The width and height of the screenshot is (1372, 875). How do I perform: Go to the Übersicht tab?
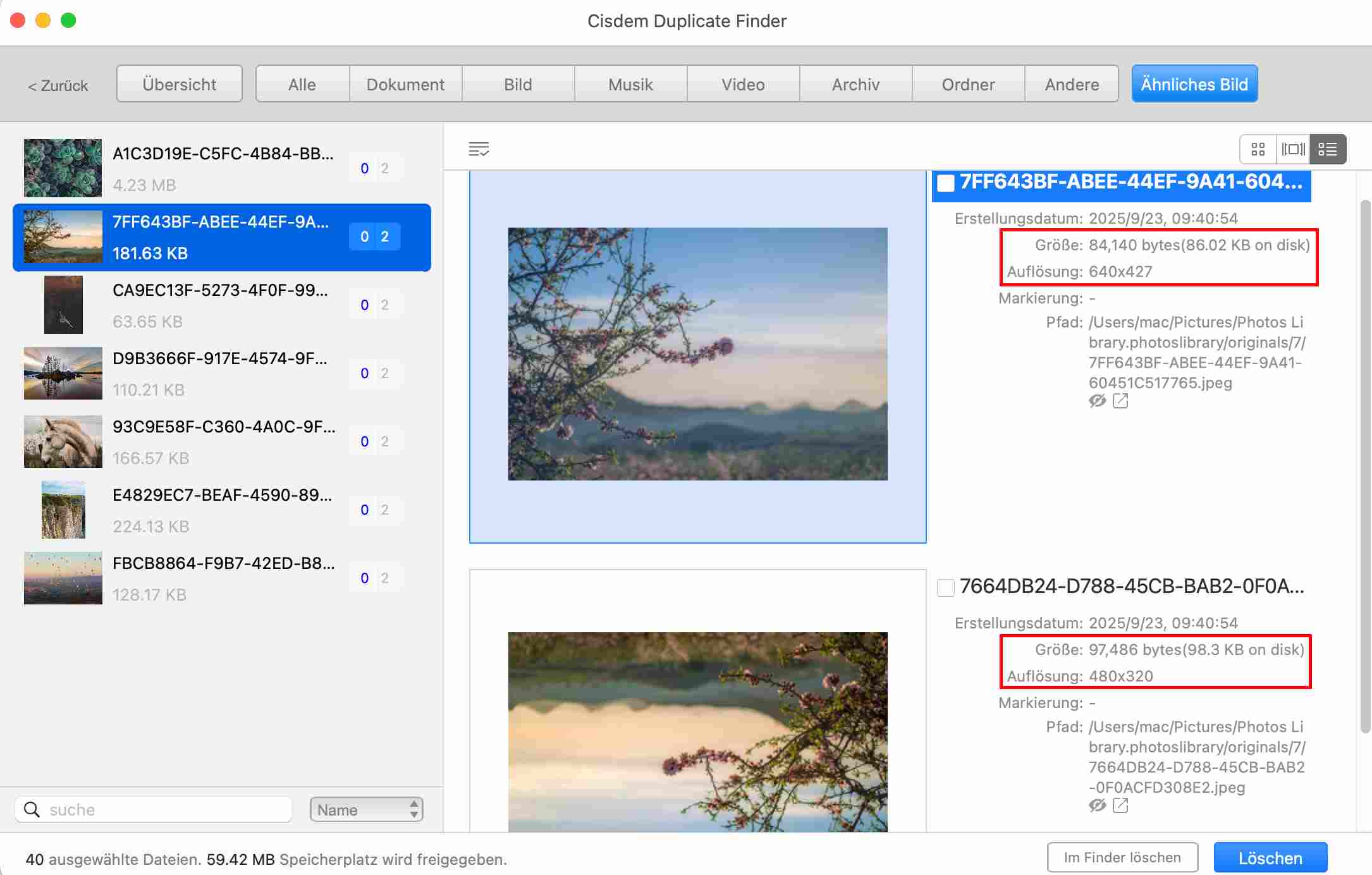point(180,84)
